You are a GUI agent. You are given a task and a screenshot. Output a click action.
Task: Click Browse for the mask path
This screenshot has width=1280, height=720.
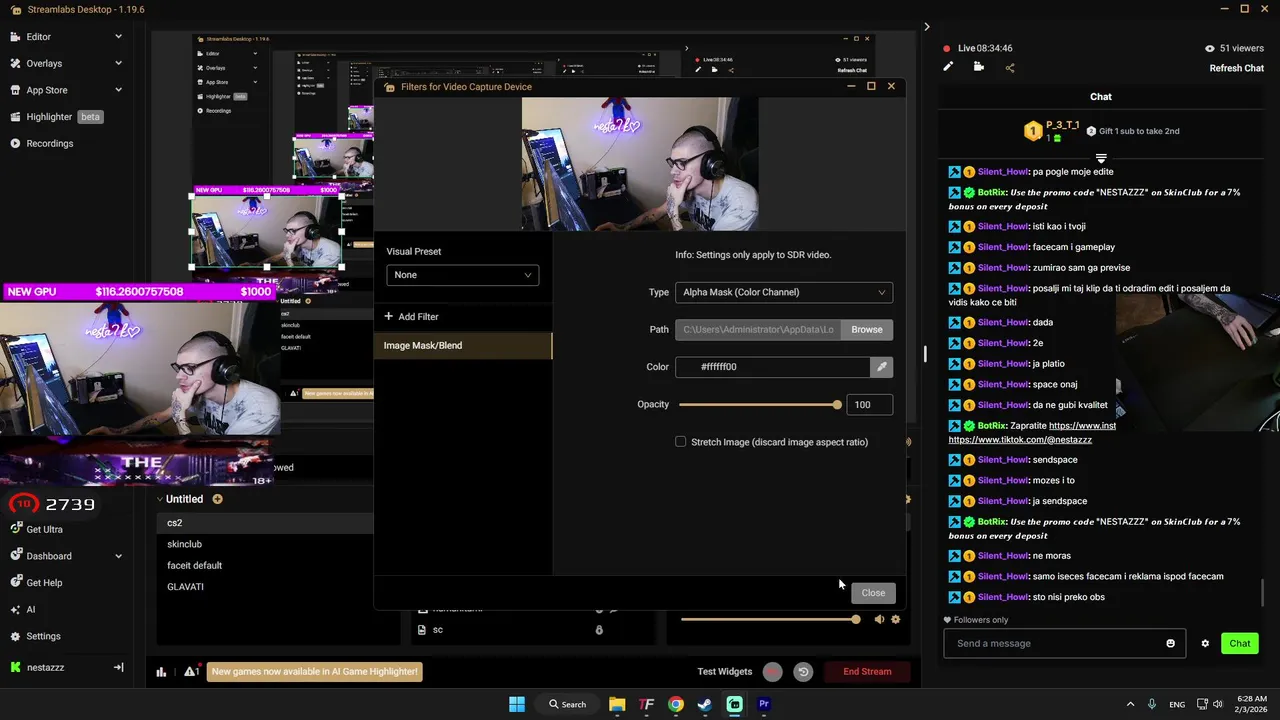(x=867, y=329)
